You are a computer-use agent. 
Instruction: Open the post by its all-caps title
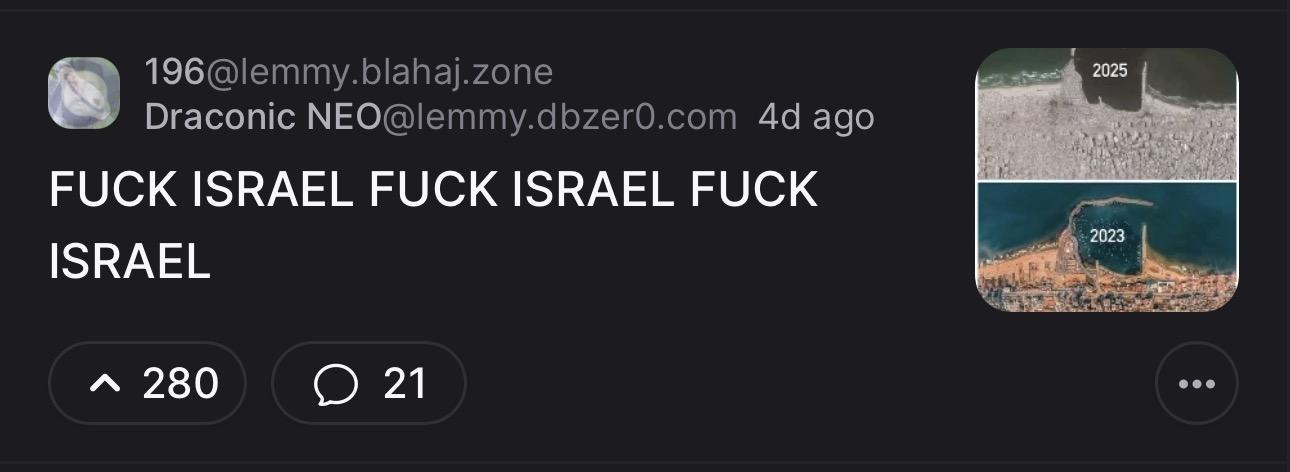434,225
